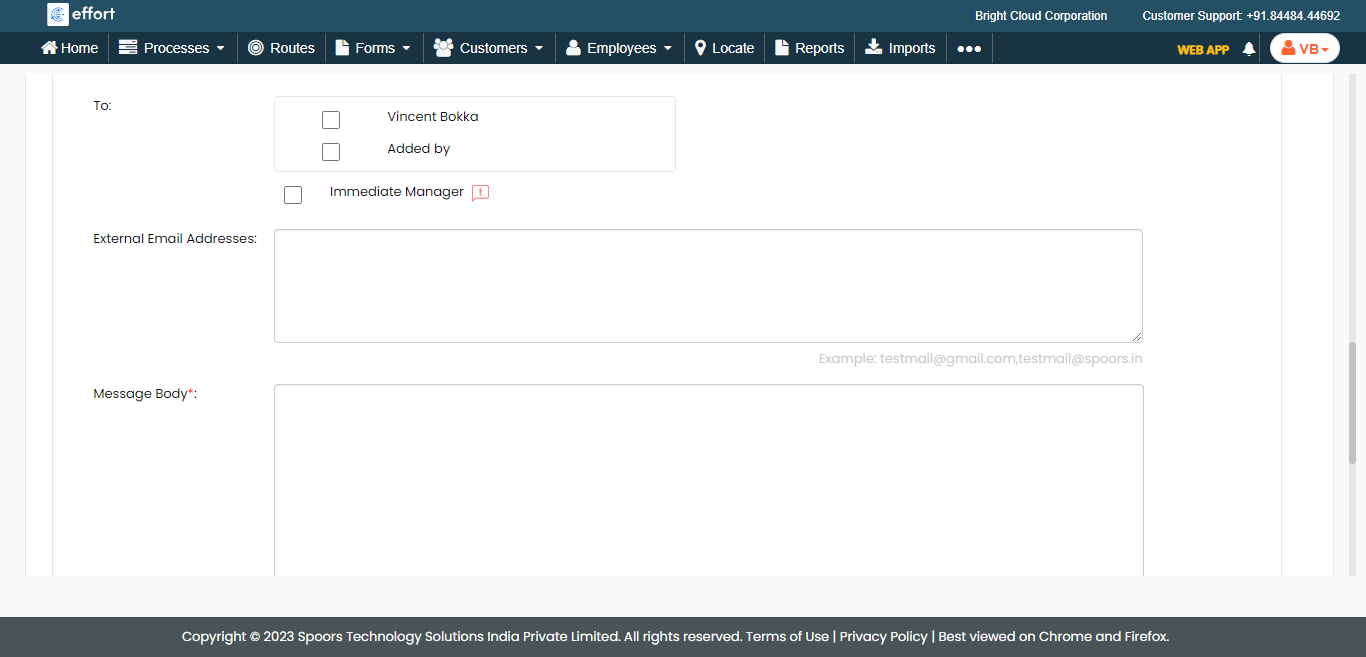Check the Vincent Bokka recipient checkbox
The width and height of the screenshot is (1366, 657).
pyautogui.click(x=331, y=120)
